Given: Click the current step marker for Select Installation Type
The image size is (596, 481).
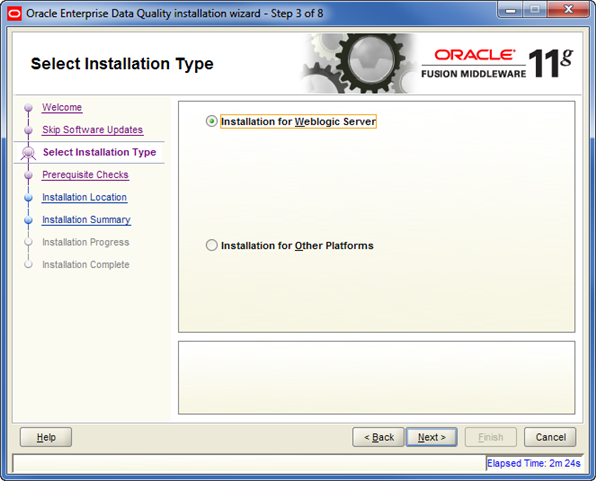Looking at the screenshot, I should point(28,152).
